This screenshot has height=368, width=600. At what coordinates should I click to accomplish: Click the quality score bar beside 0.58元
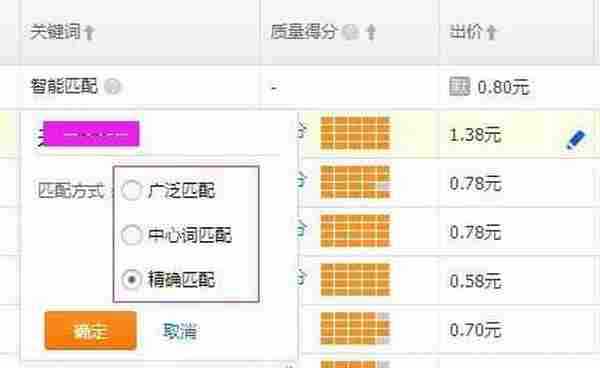[x=355, y=279]
